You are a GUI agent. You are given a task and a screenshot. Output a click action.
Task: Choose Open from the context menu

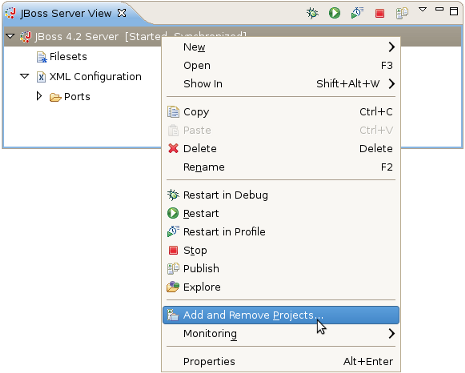(x=281, y=65)
